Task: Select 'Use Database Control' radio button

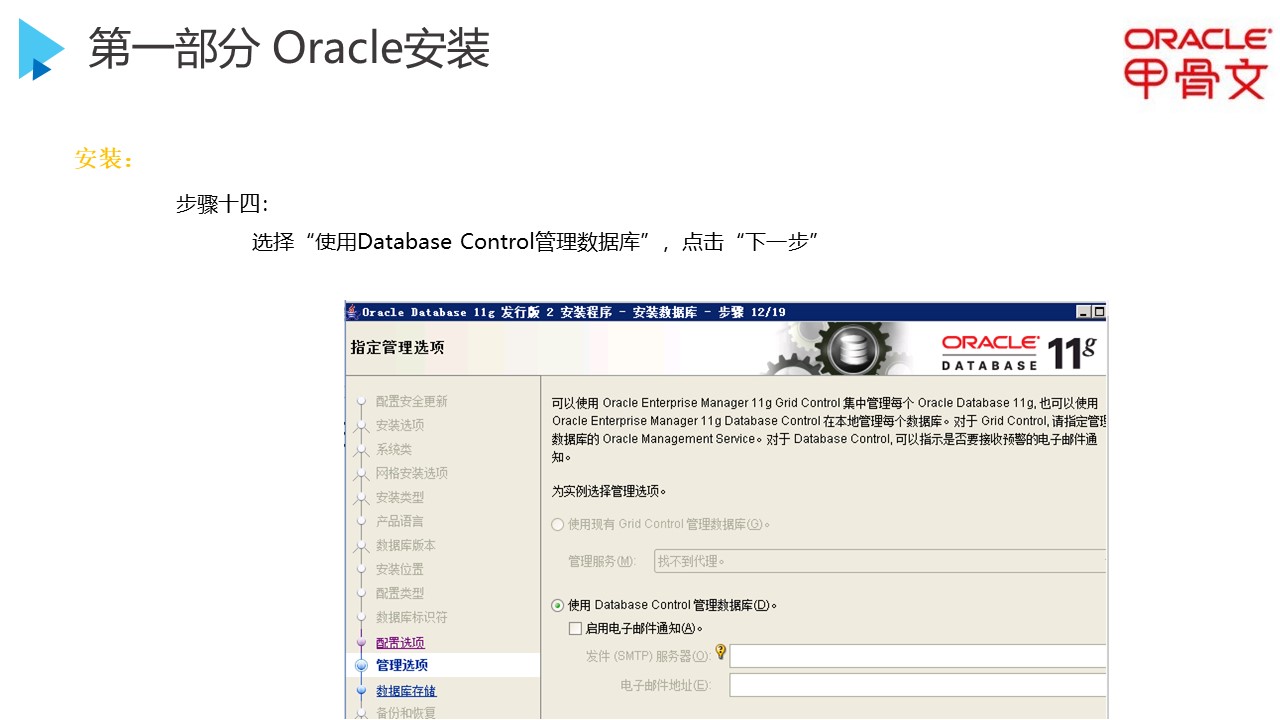Action: click(558, 605)
